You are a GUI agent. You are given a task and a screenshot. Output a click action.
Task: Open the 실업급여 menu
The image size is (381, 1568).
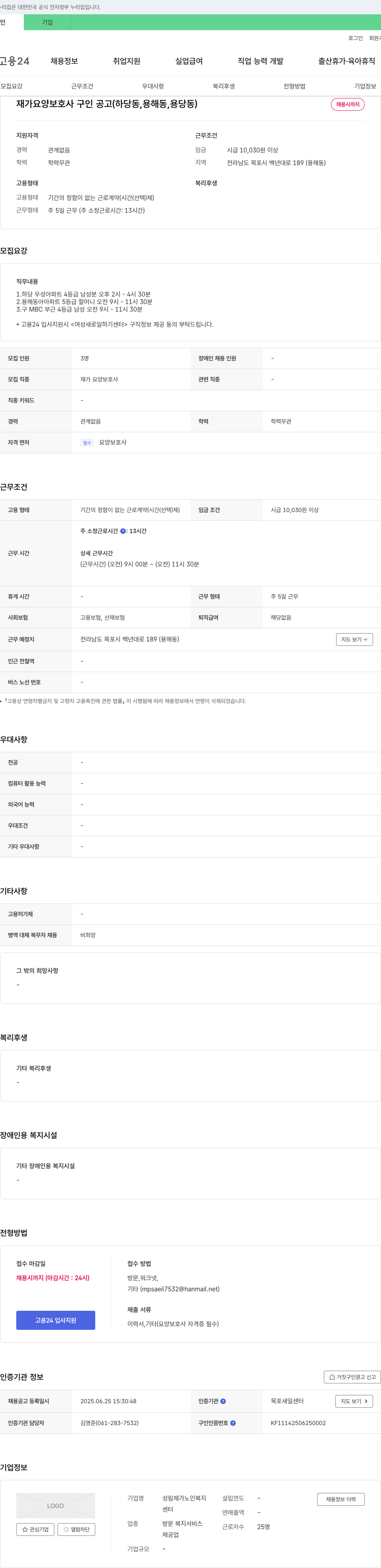pyautogui.click(x=189, y=61)
